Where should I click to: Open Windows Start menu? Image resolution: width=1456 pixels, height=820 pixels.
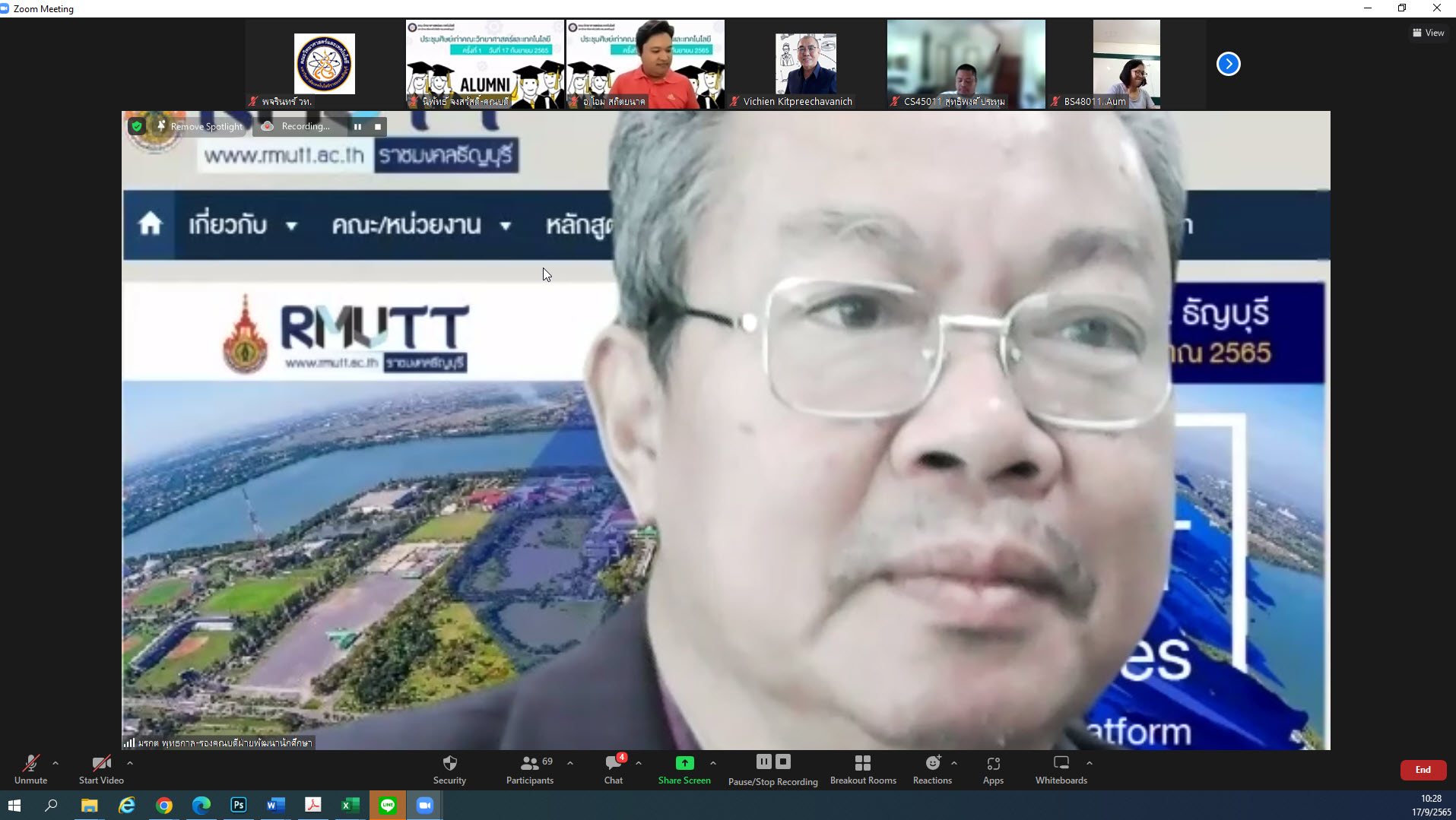click(x=14, y=805)
